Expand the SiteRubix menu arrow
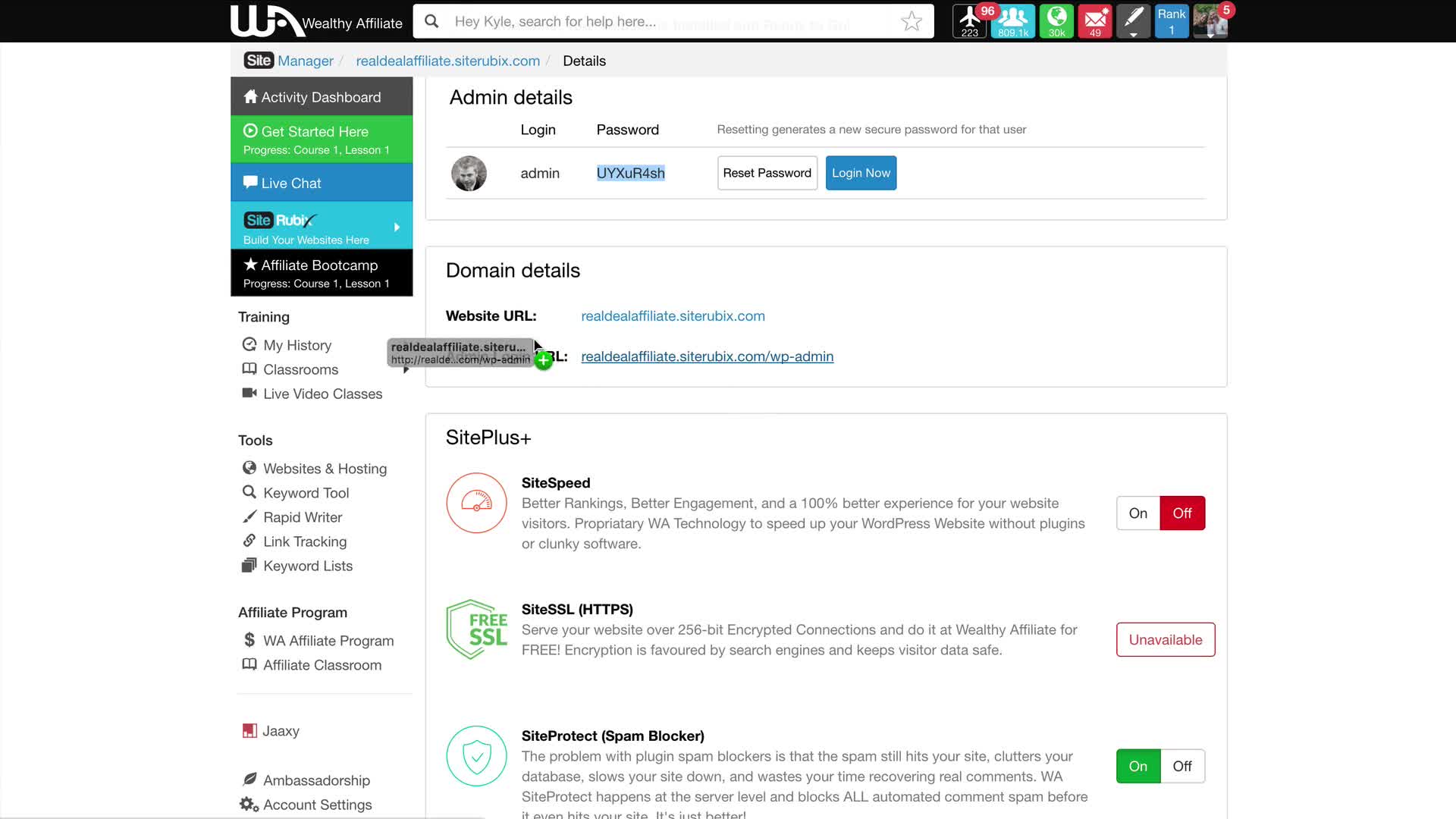Screen dimensions: 1456x819 [x=397, y=227]
